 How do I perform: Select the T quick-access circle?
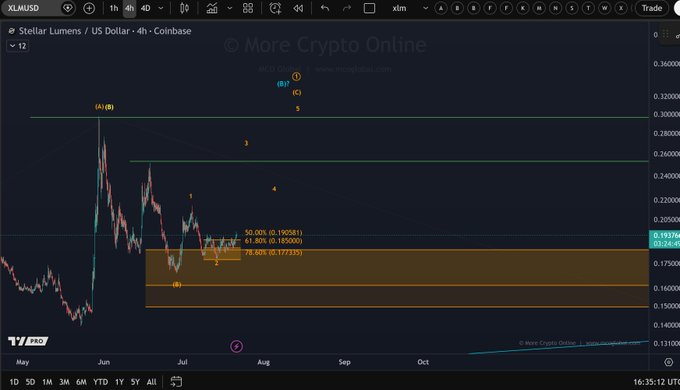588,8
